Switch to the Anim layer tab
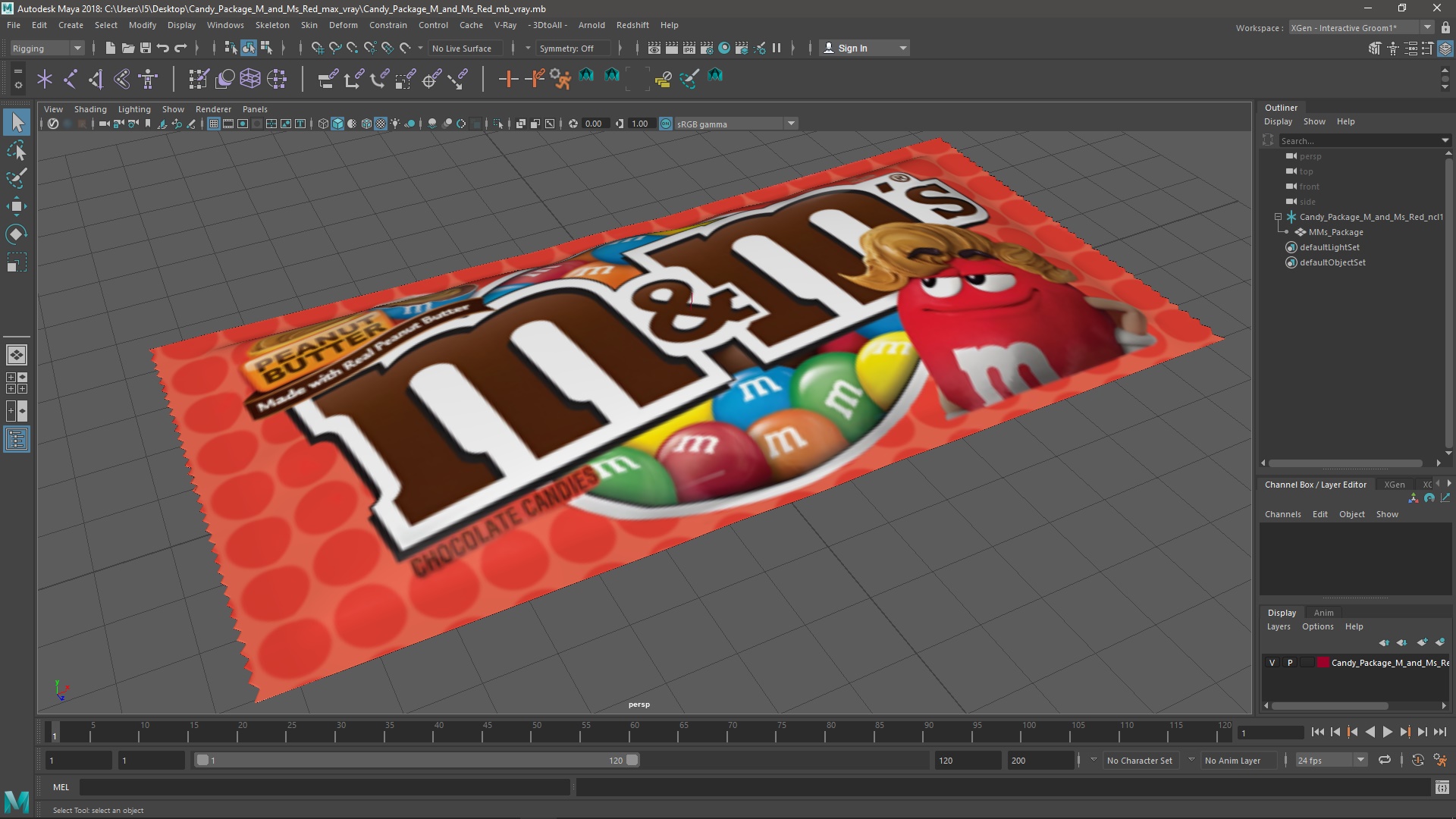1456x819 pixels. point(1323,613)
